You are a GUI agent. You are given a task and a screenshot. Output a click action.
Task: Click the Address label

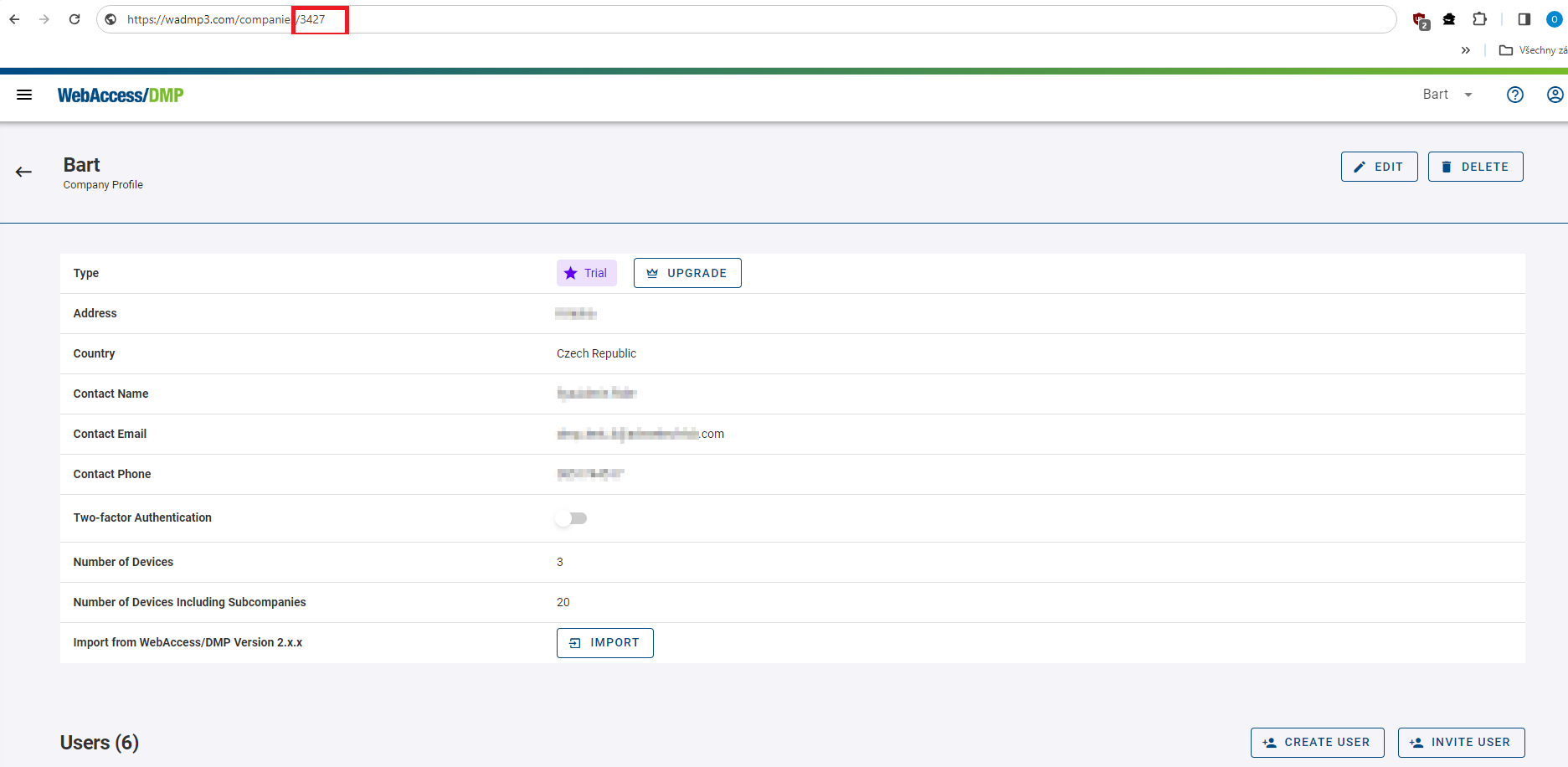[x=95, y=313]
